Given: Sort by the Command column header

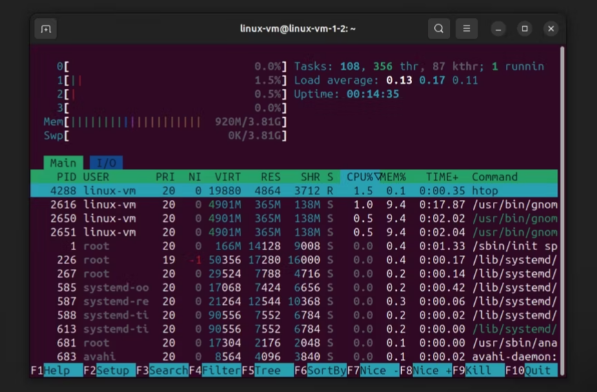Looking at the screenshot, I should (495, 177).
